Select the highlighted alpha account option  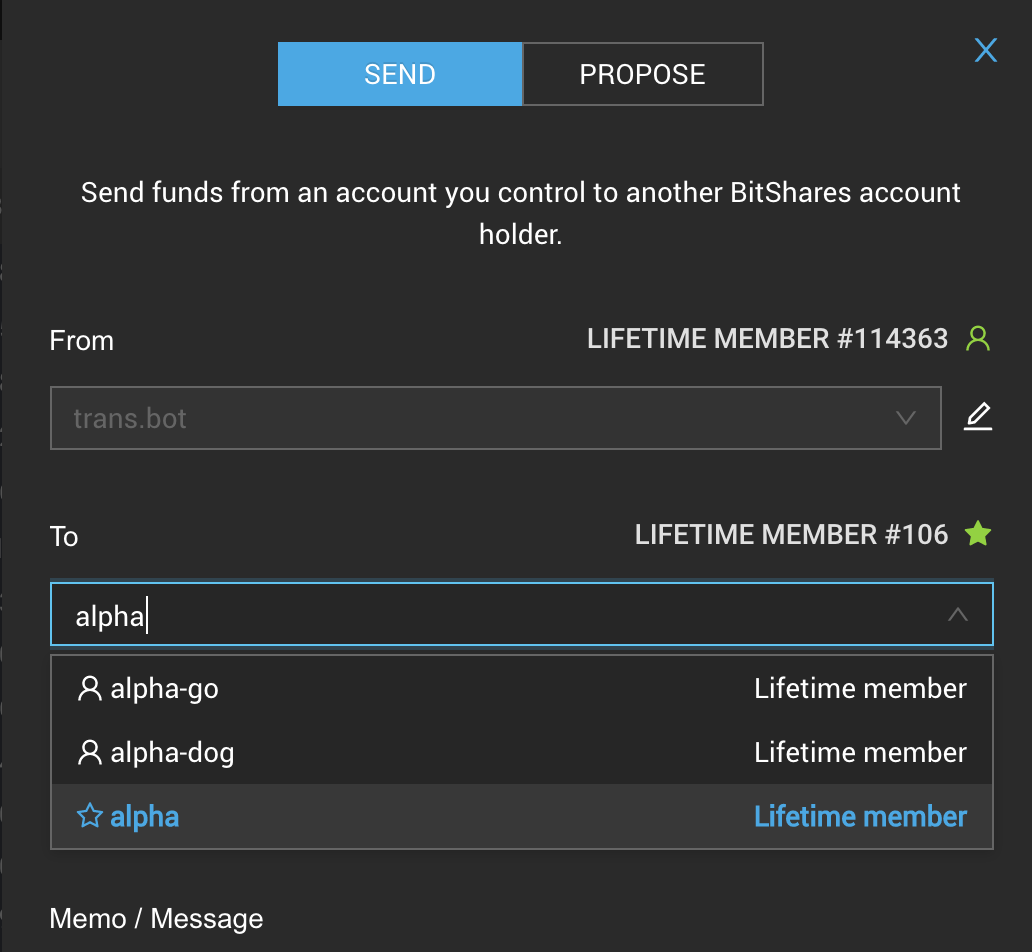pos(521,816)
